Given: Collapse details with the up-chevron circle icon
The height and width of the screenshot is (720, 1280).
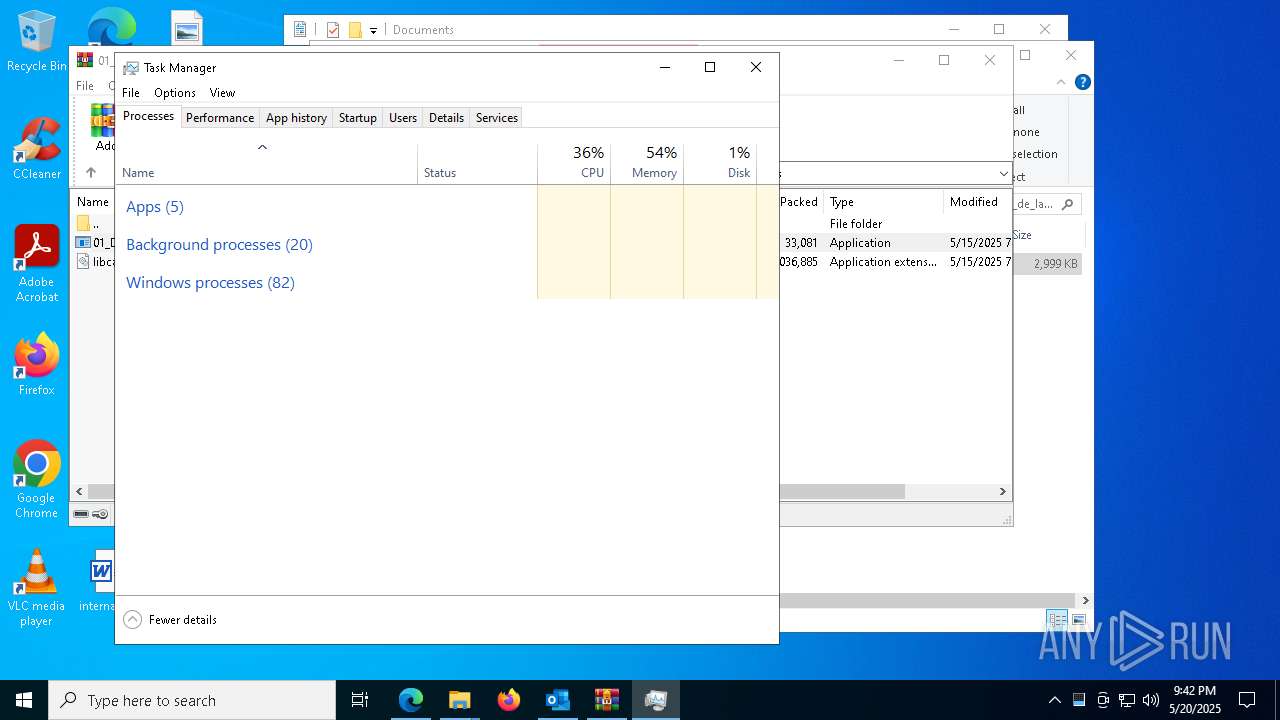Looking at the screenshot, I should 132,620.
